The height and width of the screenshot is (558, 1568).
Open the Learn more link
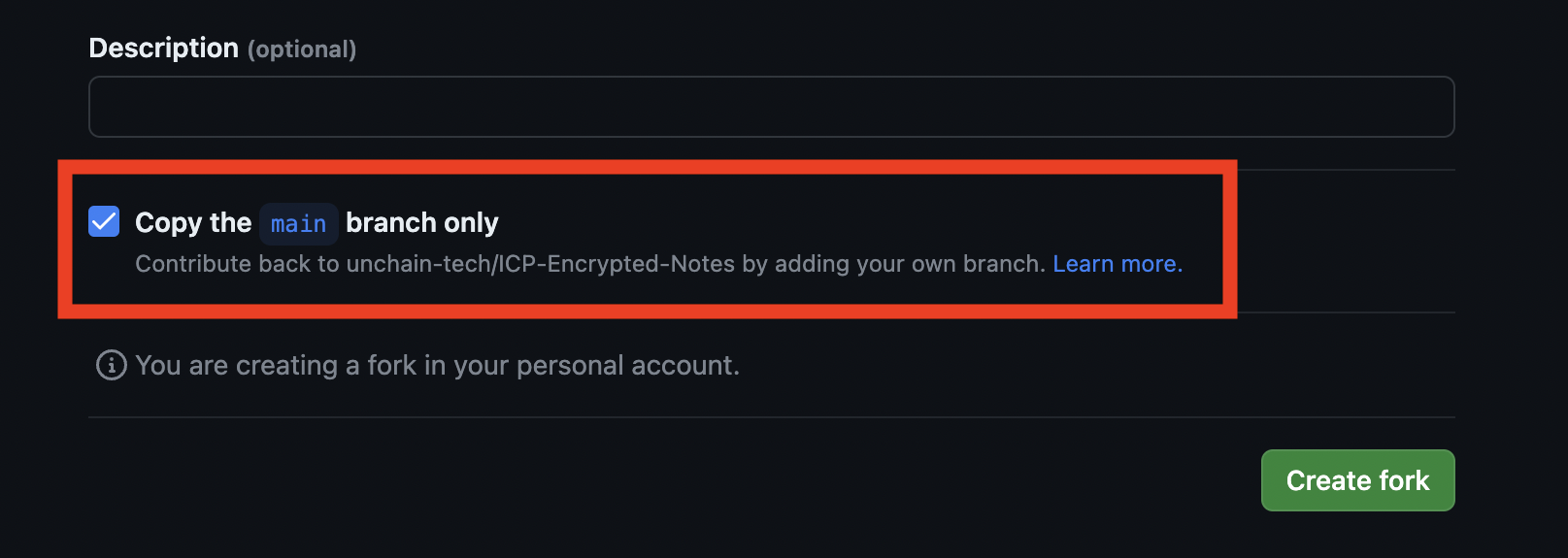click(1118, 264)
